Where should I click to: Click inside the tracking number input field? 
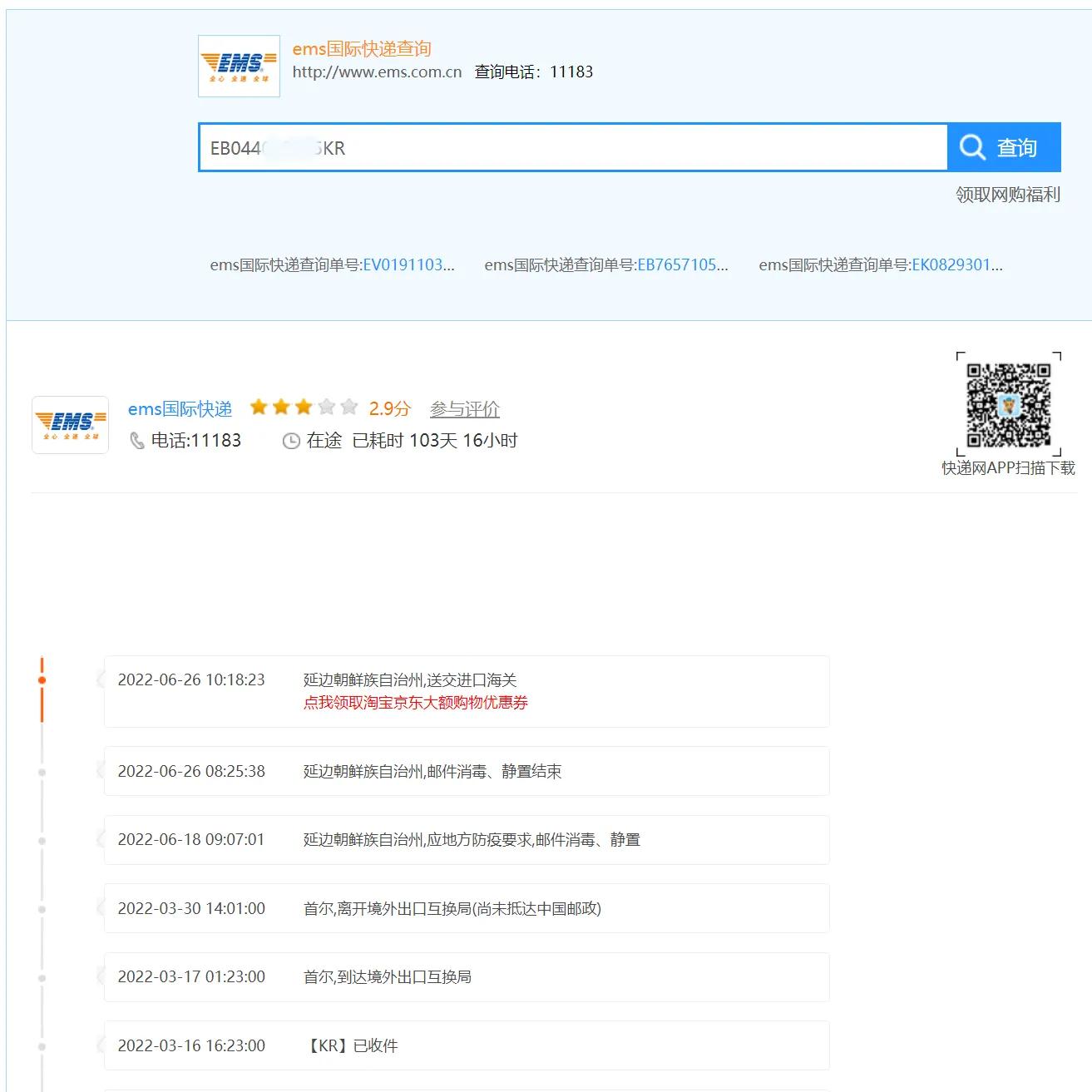tap(499, 147)
